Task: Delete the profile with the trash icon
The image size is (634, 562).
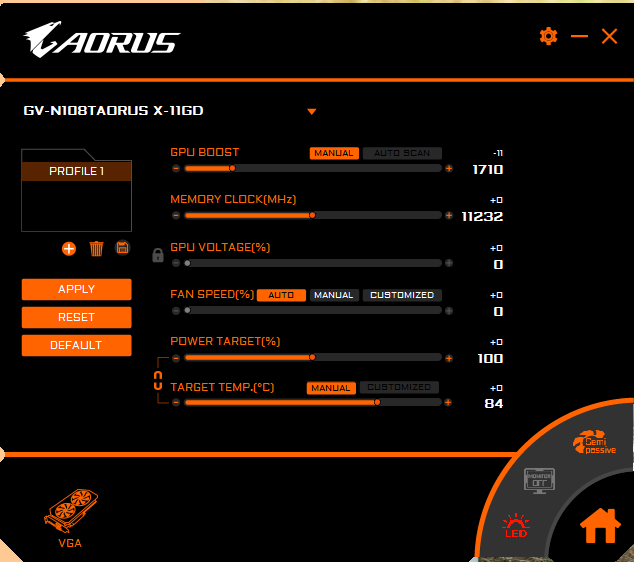Action: pyautogui.click(x=96, y=249)
